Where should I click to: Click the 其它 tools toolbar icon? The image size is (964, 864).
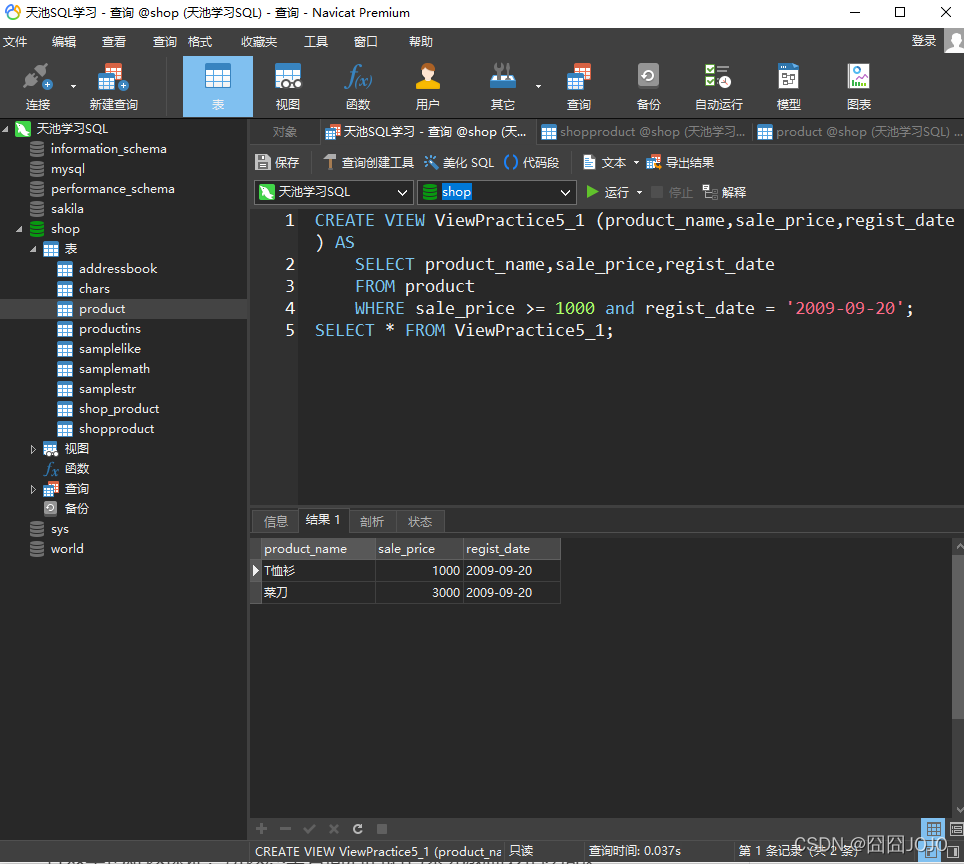pyautogui.click(x=502, y=86)
